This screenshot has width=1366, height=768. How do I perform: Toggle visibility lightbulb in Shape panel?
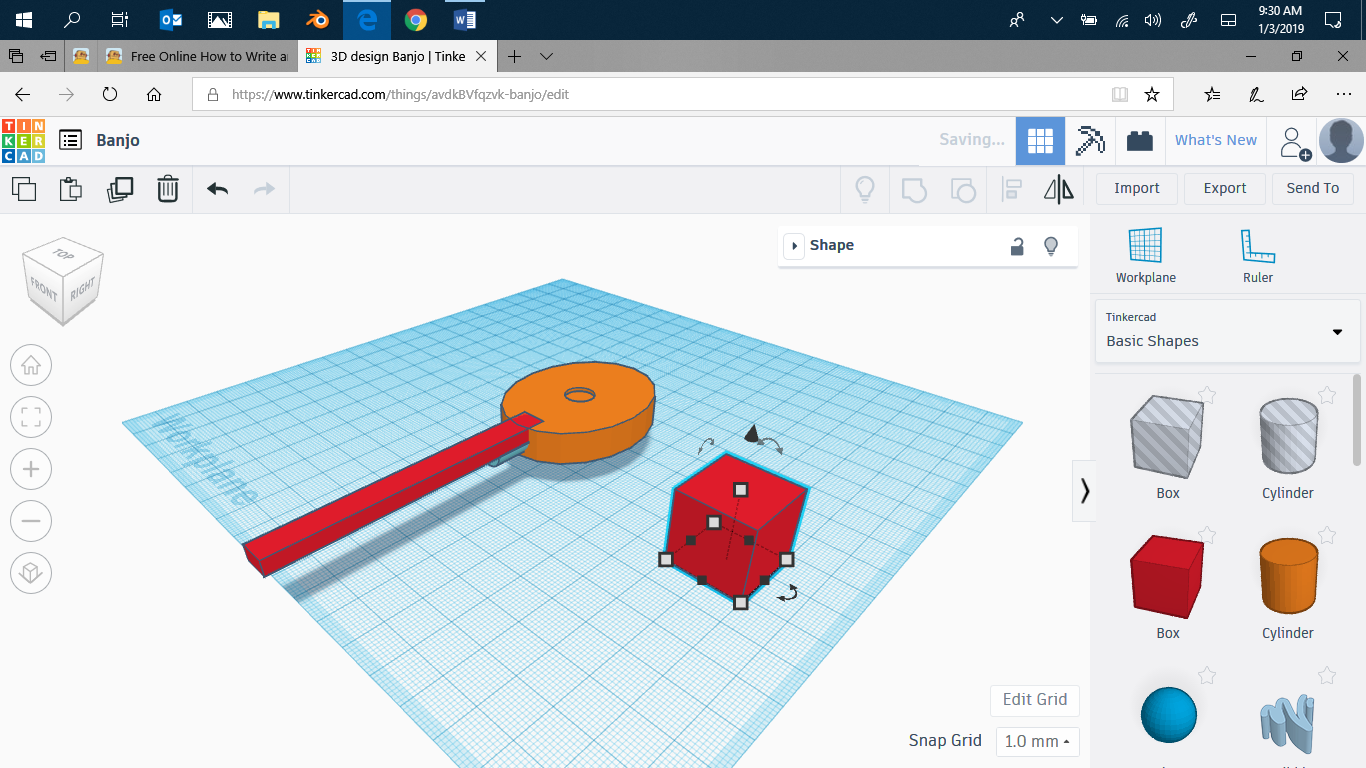pyautogui.click(x=1051, y=246)
